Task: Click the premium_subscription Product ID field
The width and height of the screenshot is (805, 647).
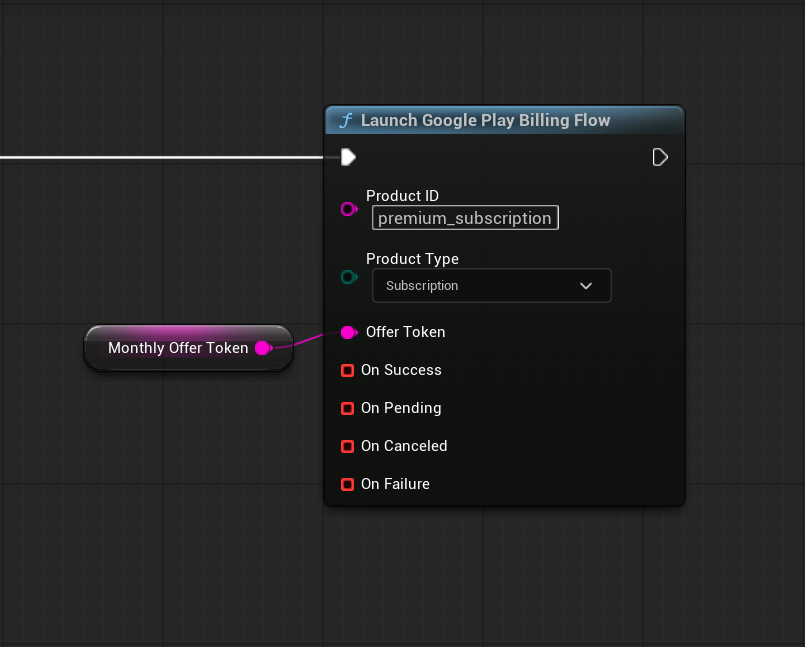Action: point(465,218)
